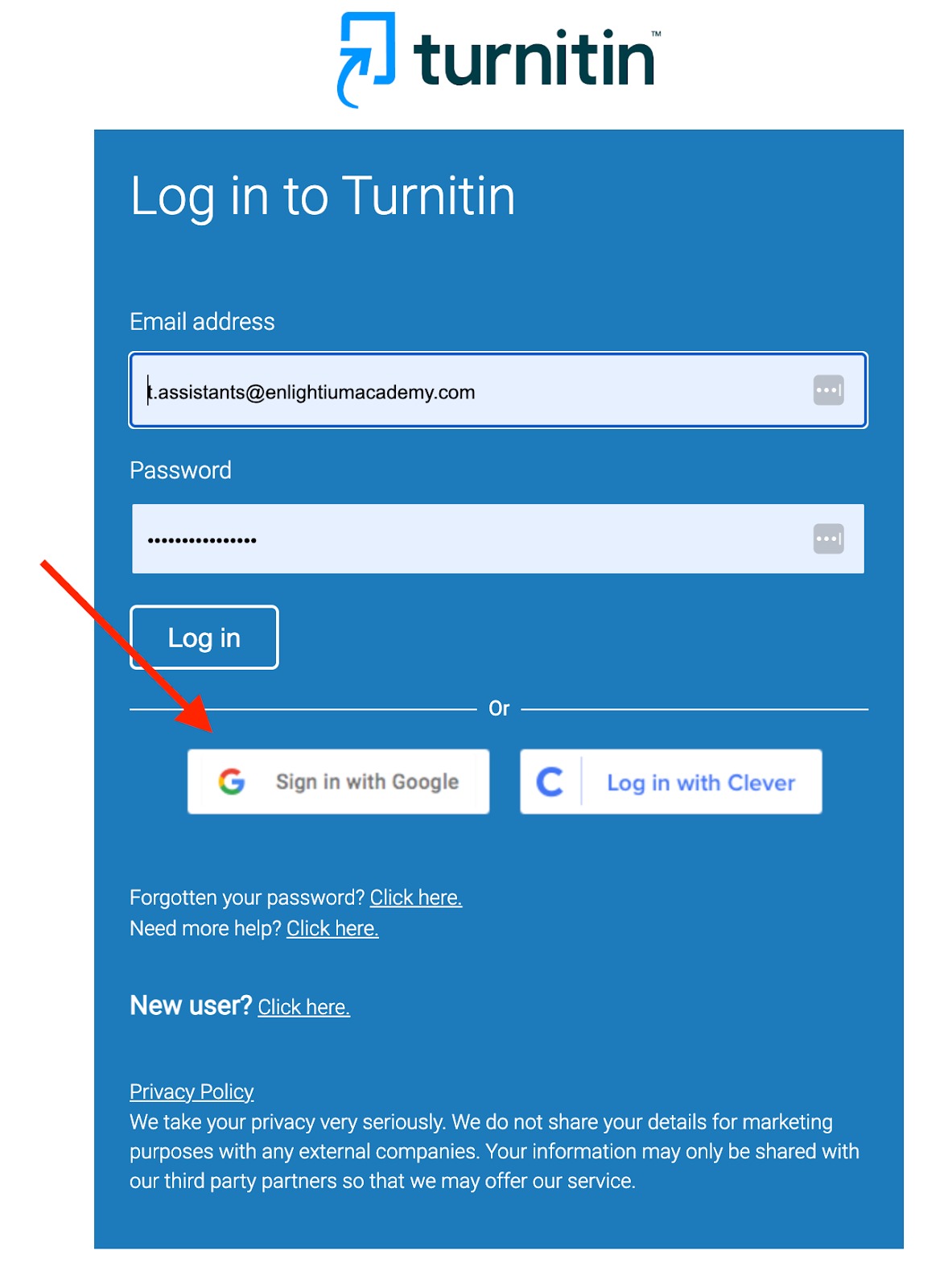Click the Or divider label
Image resolution: width=948 pixels, height=1288 pixels.
click(499, 708)
